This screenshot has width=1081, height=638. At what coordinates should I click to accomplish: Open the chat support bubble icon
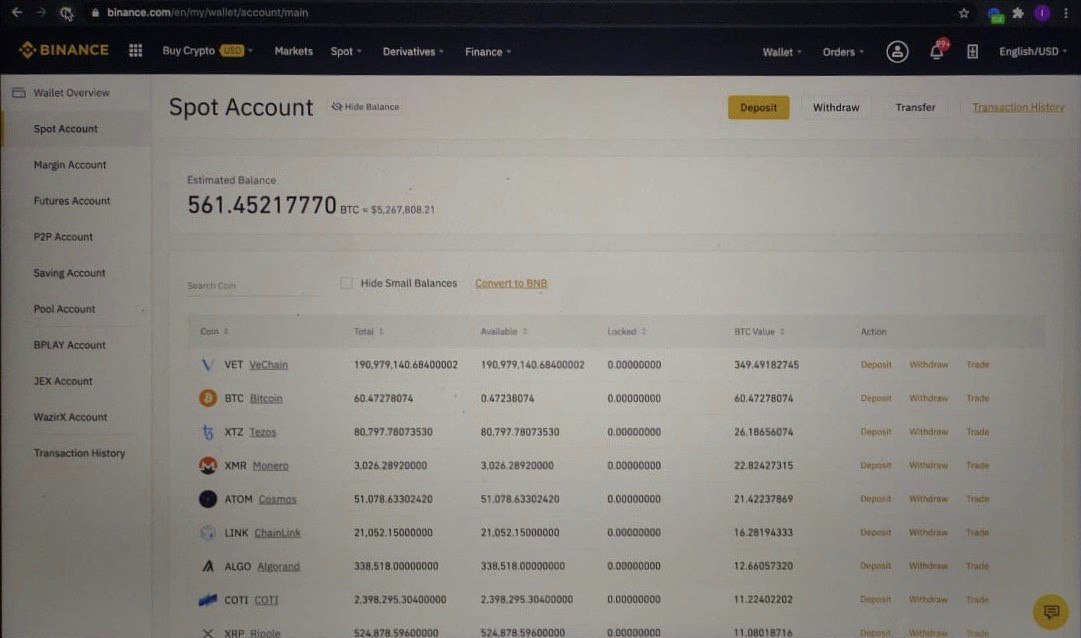click(x=1051, y=611)
